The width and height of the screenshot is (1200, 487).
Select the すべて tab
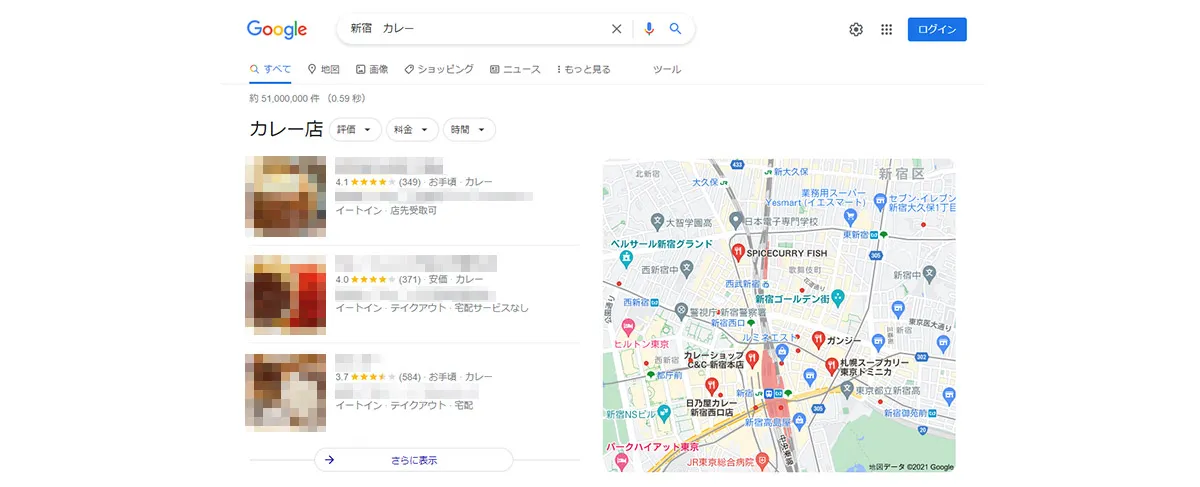coord(270,69)
